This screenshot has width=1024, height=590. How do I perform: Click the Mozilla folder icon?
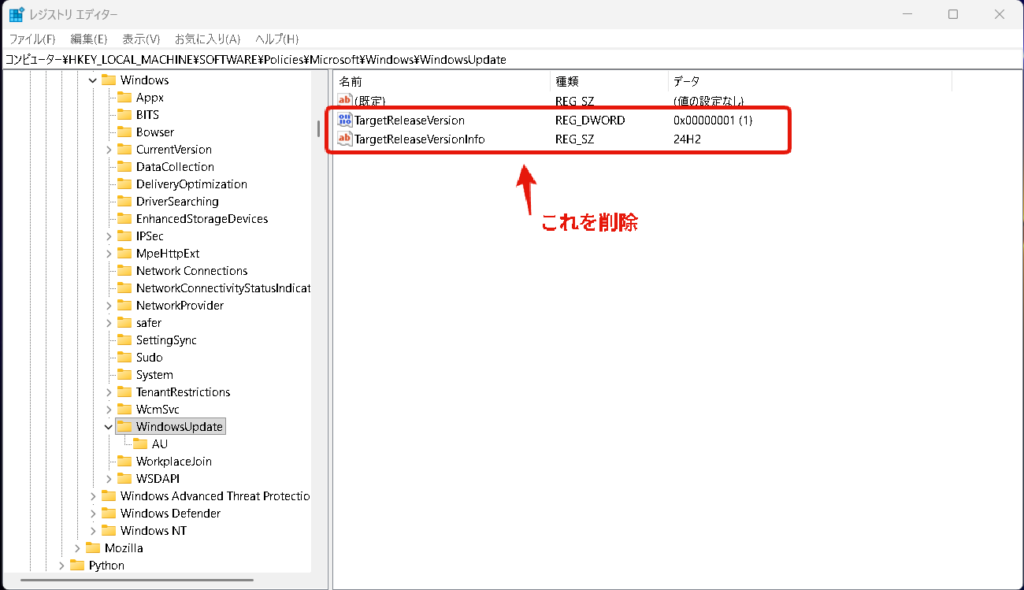coord(93,548)
